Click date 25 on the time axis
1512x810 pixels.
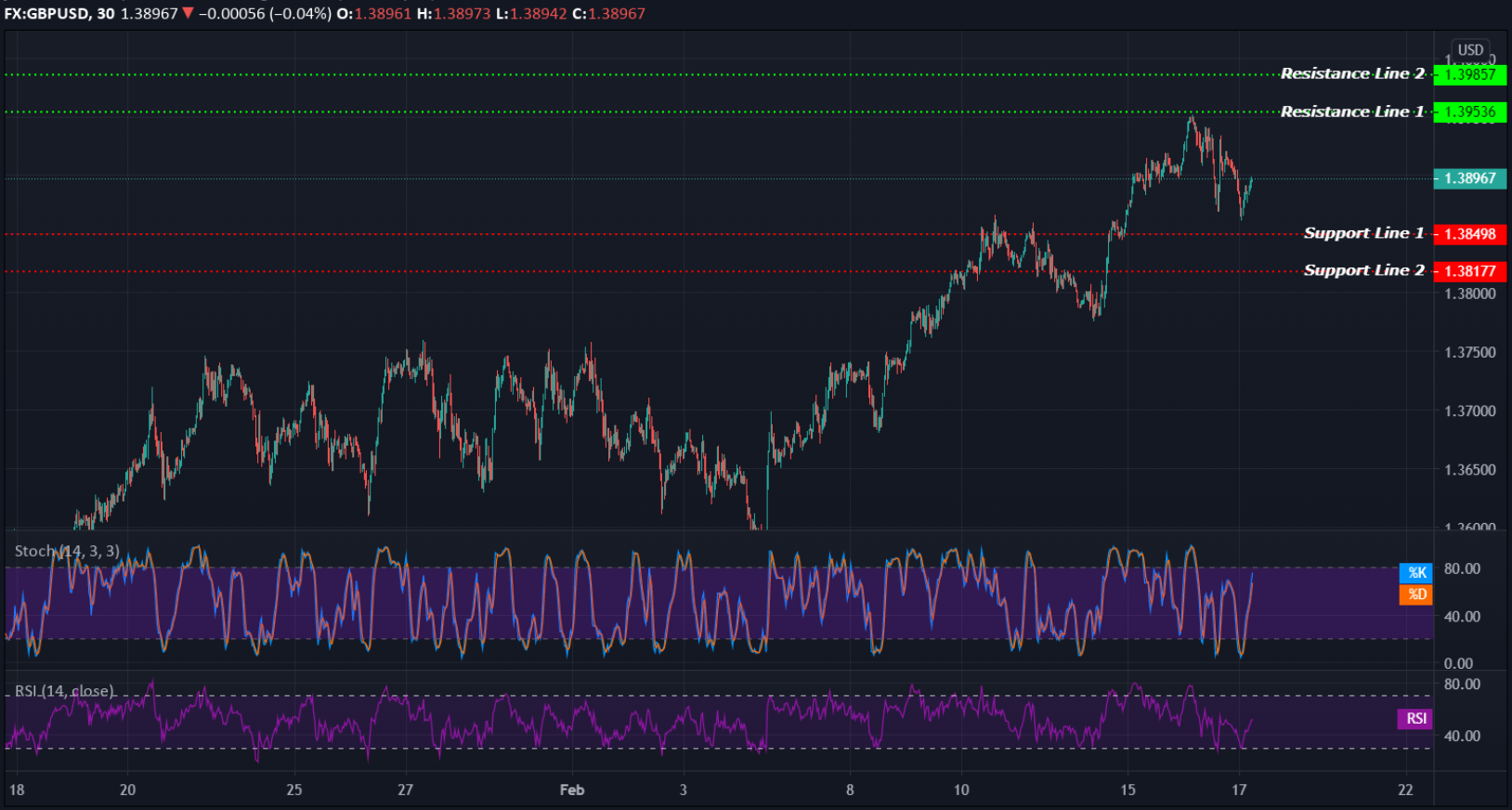[x=294, y=790]
